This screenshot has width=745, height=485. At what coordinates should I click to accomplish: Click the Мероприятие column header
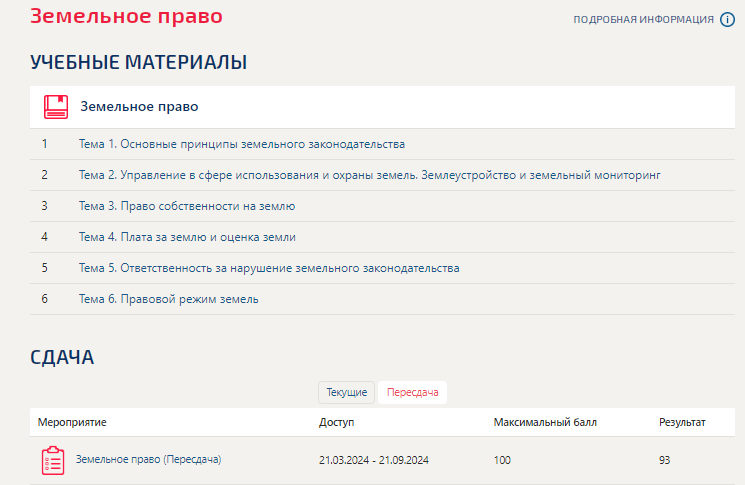pyautogui.click(x=72, y=422)
